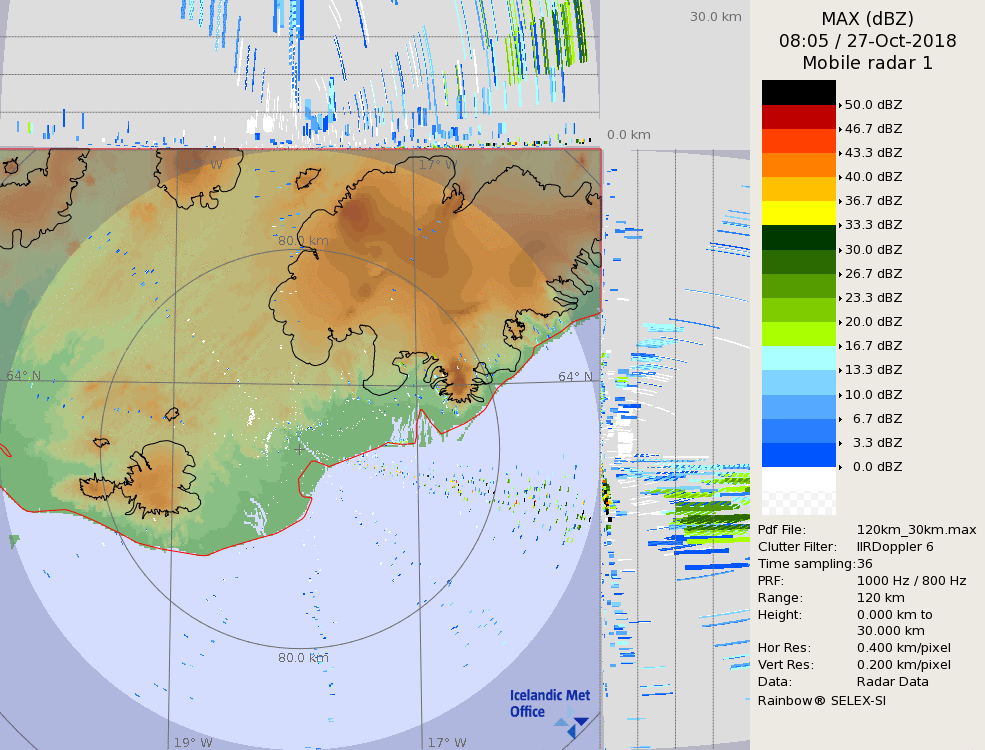985x750 pixels.
Task: Choose the blue 0.0 dBZ legend swatch
Action: click(x=798, y=455)
